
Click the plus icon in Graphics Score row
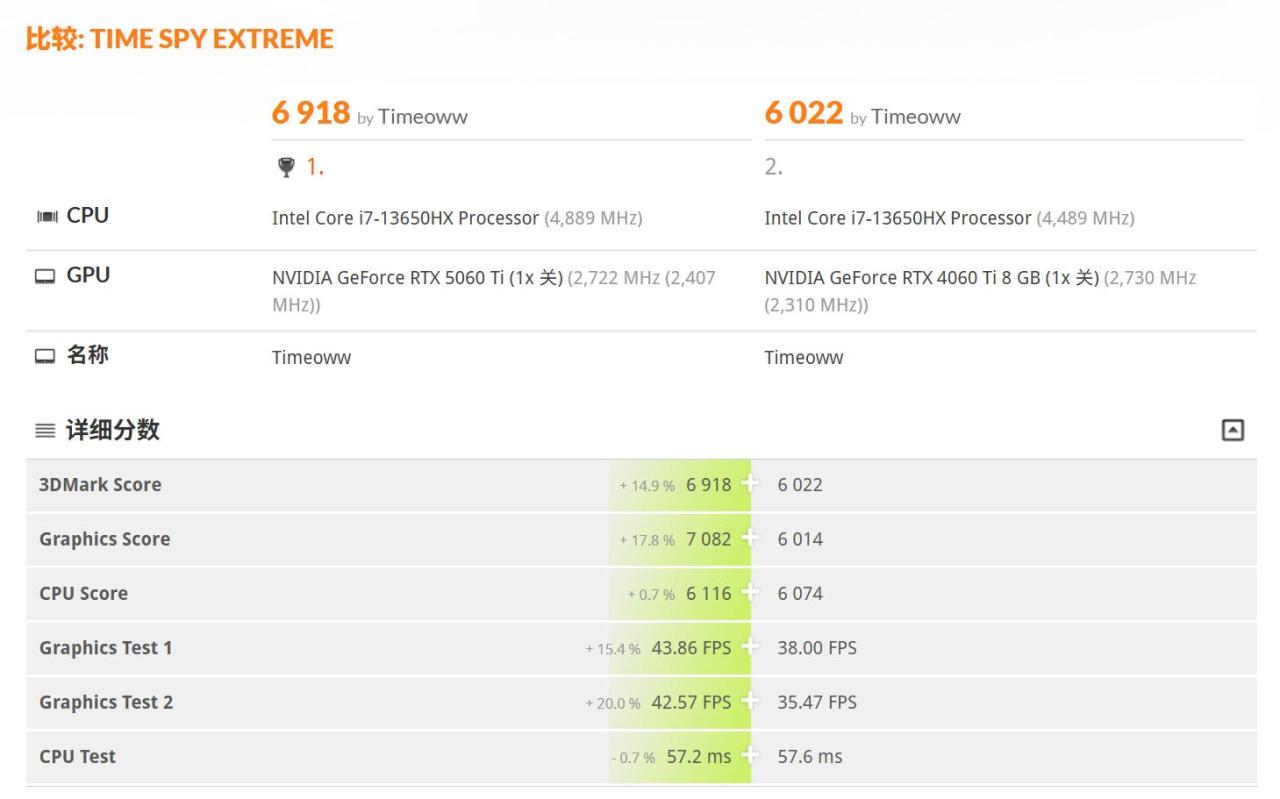click(750, 539)
